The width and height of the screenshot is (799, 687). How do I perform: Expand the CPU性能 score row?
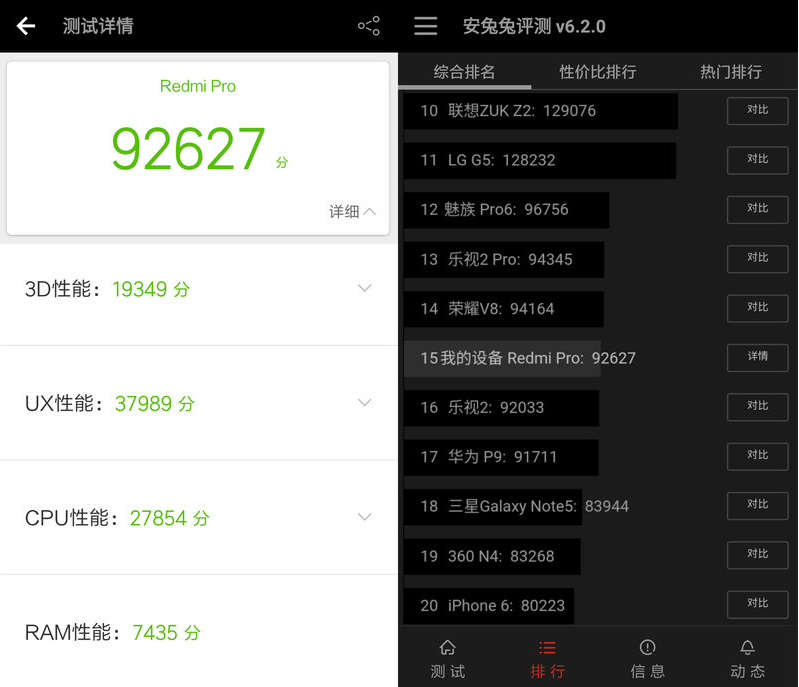(x=199, y=517)
